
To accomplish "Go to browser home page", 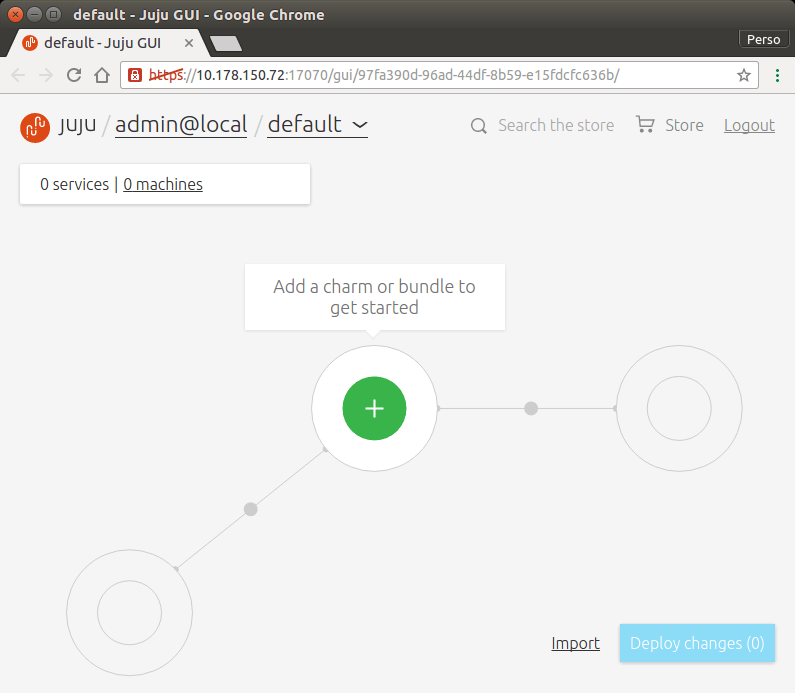I will point(101,75).
